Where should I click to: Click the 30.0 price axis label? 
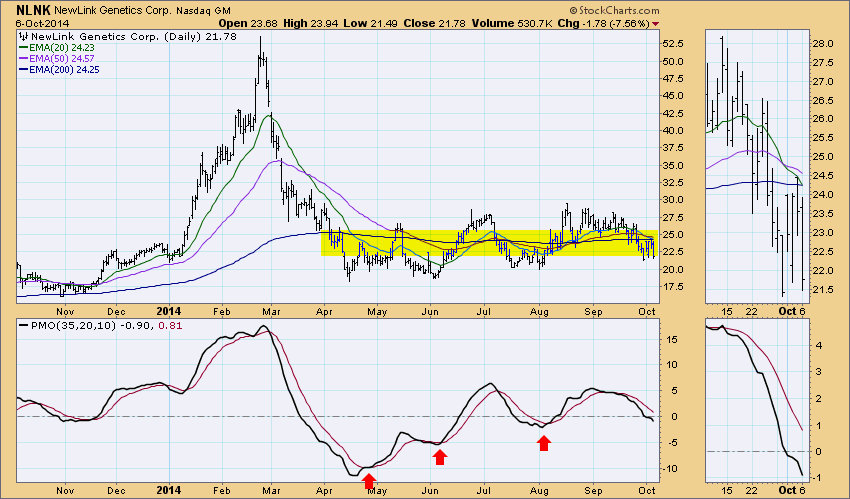(671, 200)
